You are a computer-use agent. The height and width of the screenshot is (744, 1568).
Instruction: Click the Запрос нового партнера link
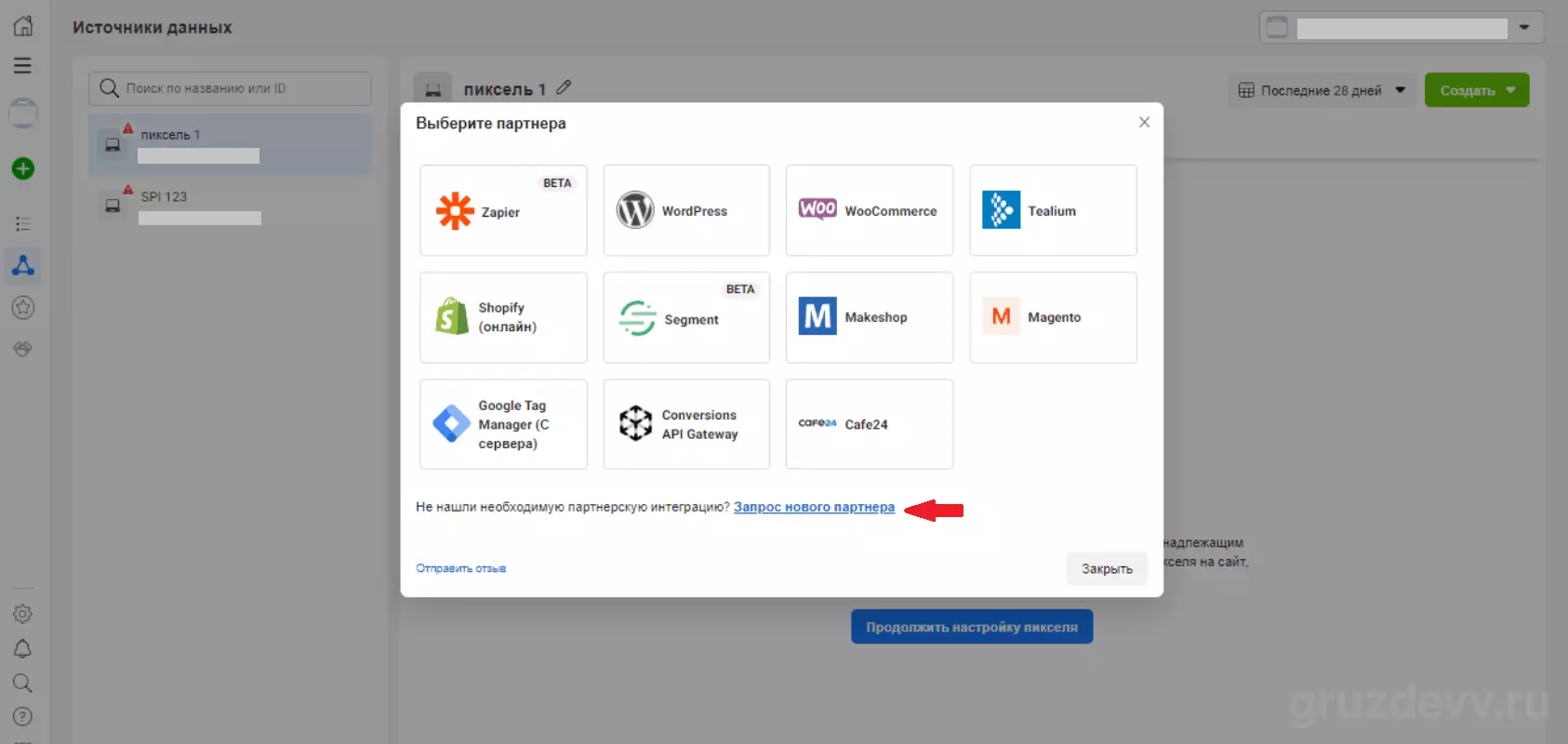pyautogui.click(x=814, y=507)
